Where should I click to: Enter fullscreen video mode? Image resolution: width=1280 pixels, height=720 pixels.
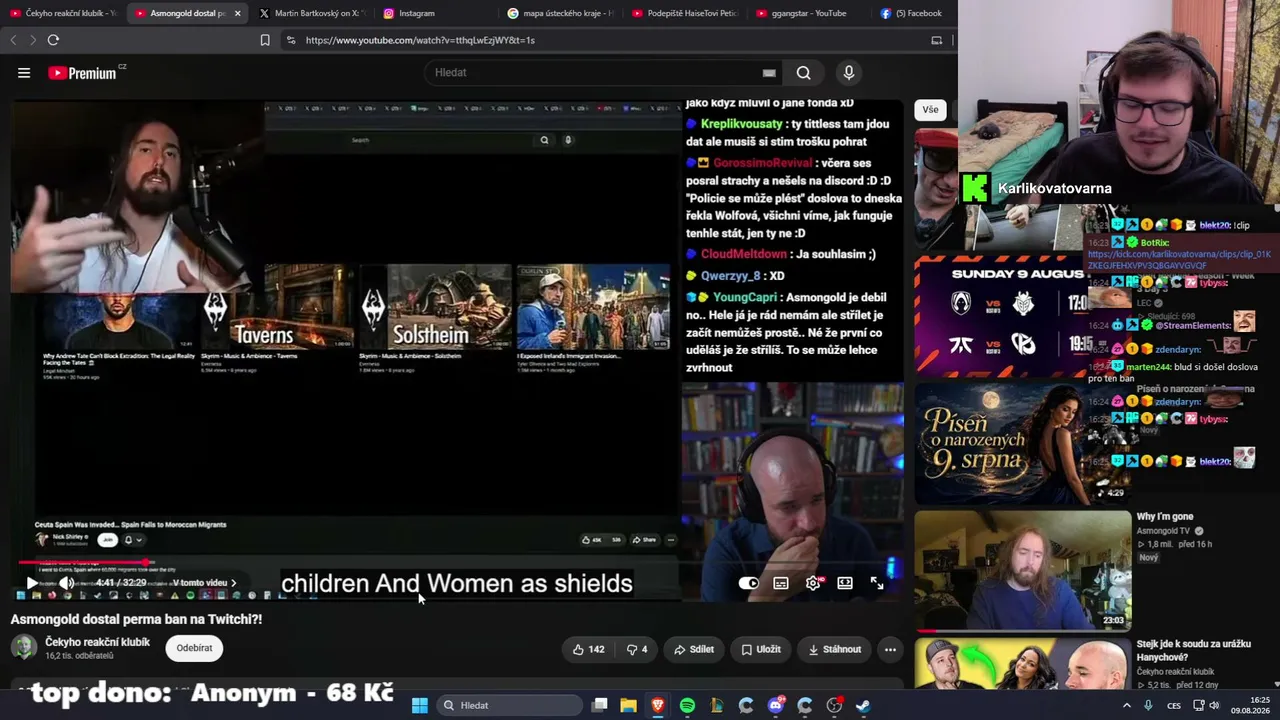tap(877, 583)
